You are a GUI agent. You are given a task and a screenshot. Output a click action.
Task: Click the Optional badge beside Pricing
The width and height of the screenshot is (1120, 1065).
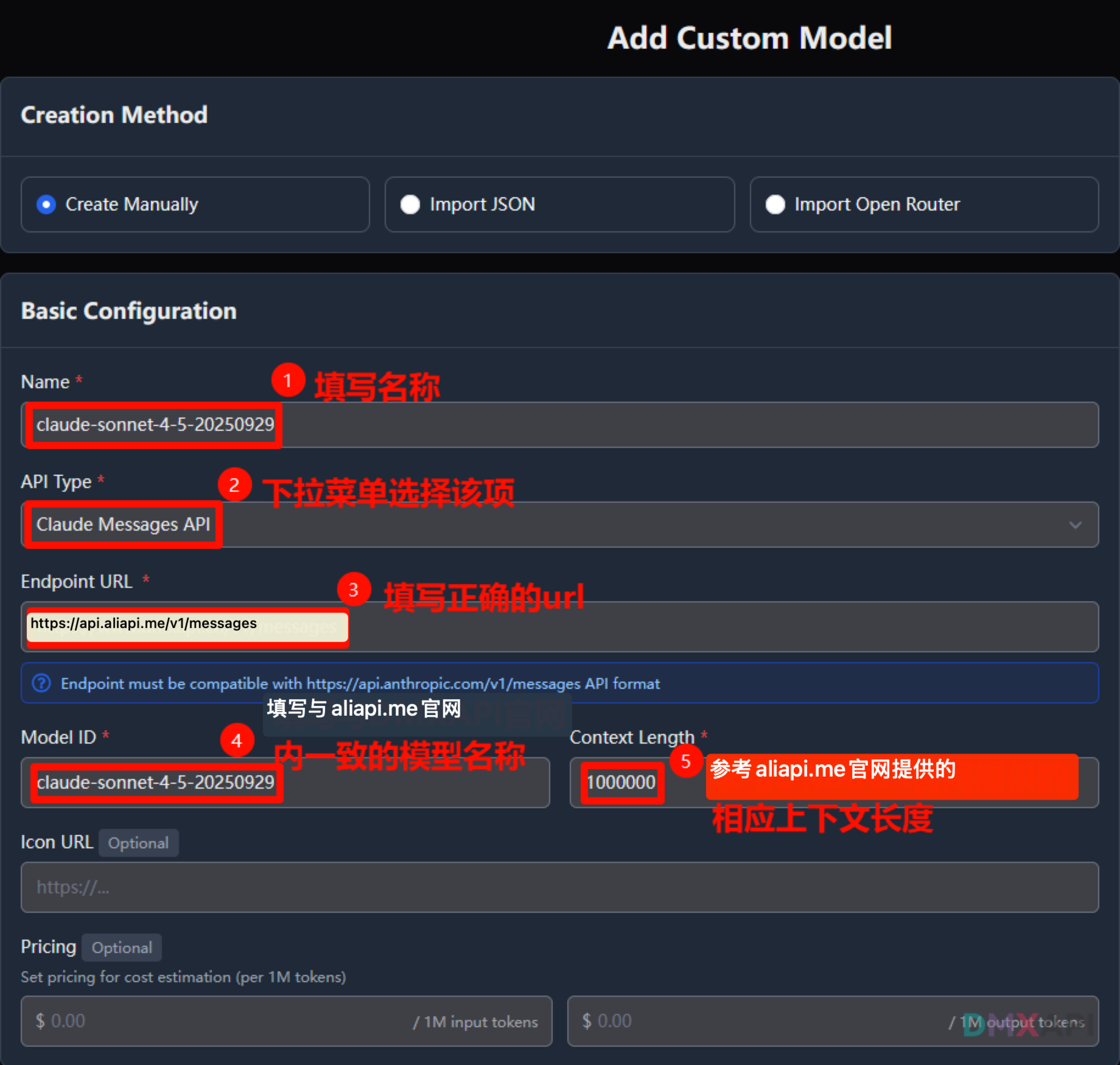click(x=121, y=948)
